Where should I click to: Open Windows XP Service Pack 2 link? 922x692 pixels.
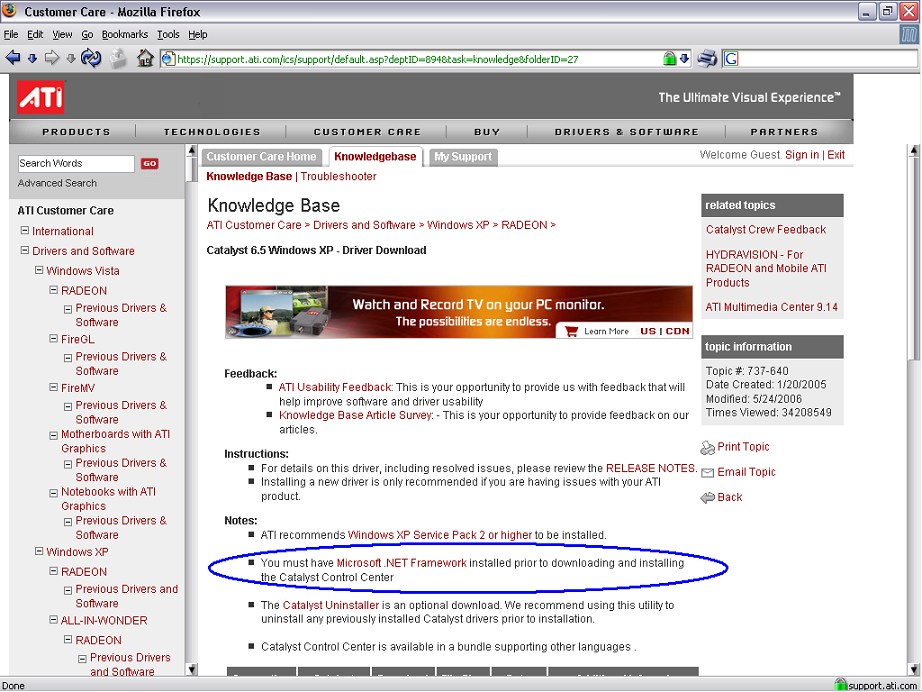440,535
